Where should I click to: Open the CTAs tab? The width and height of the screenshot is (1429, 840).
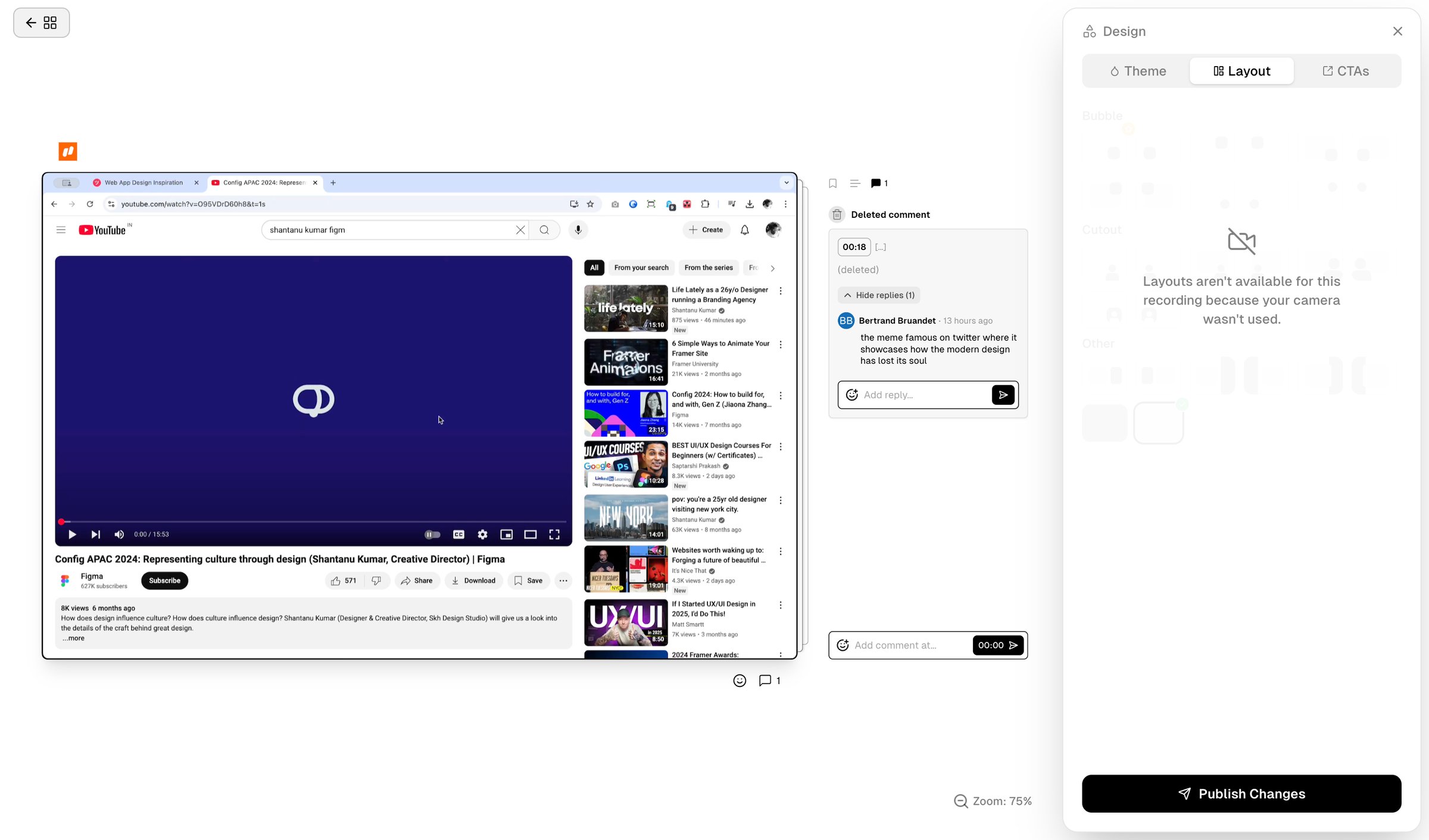pos(1346,71)
